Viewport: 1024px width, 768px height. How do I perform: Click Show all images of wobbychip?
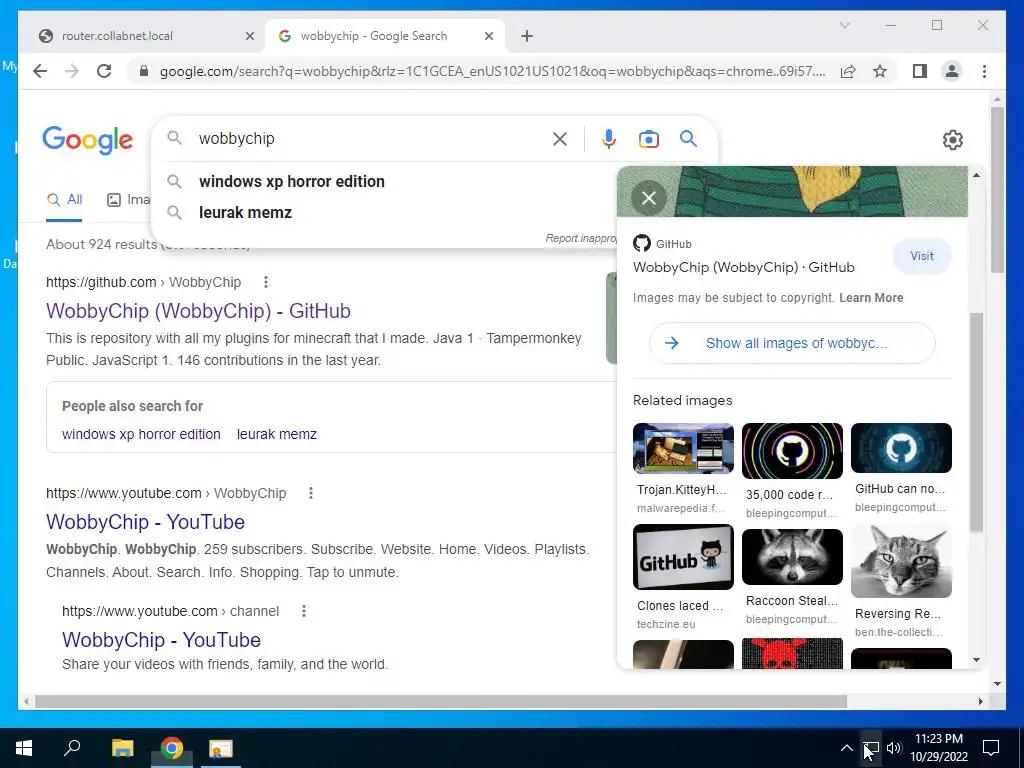pyautogui.click(x=792, y=344)
